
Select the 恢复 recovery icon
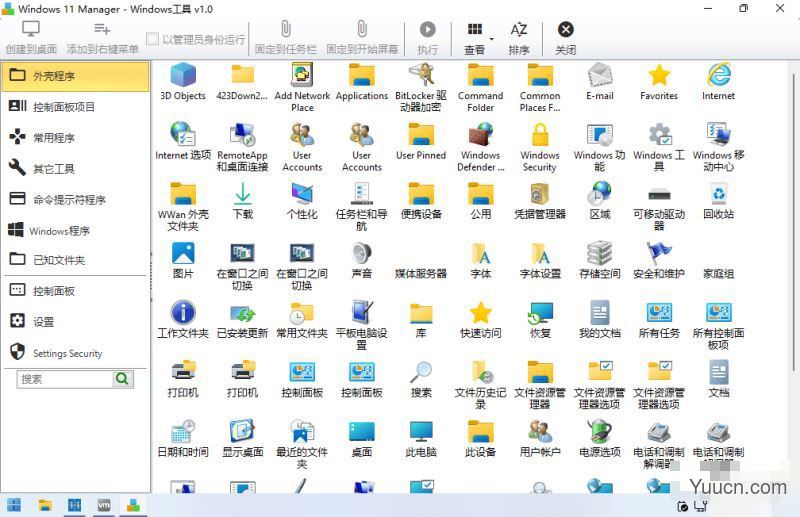point(540,319)
